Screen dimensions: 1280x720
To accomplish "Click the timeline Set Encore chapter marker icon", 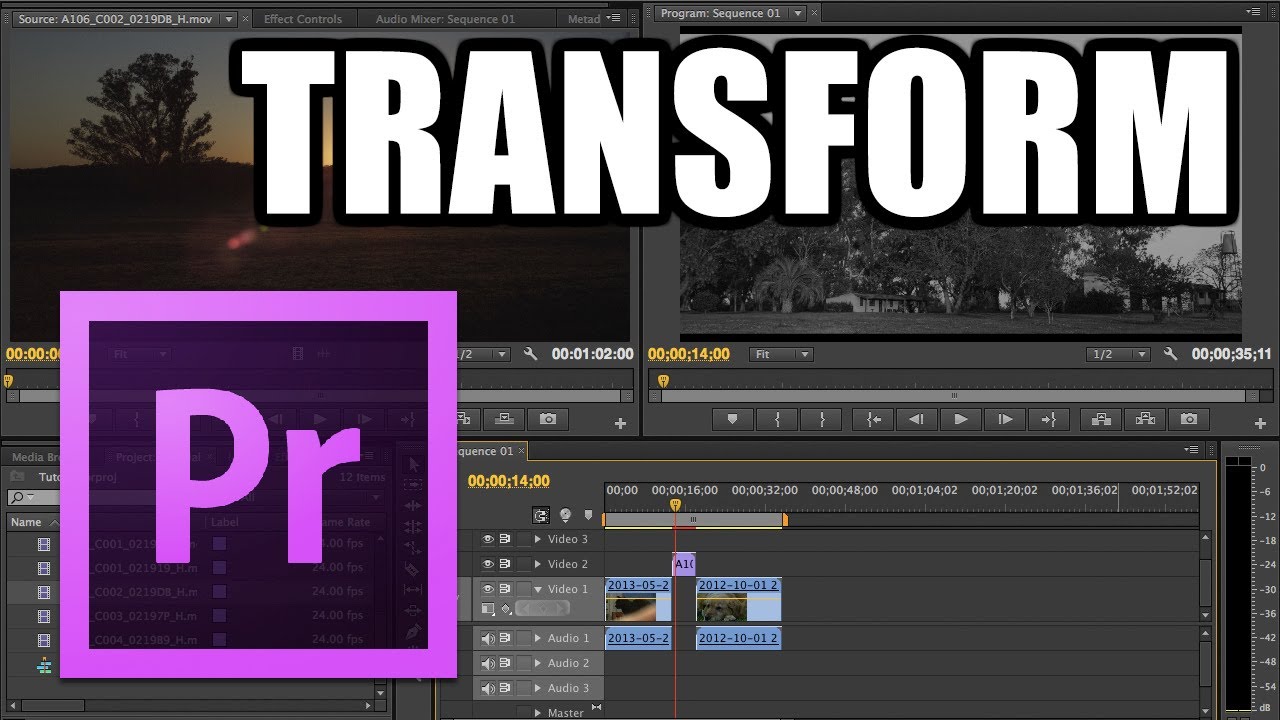I will [x=565, y=515].
